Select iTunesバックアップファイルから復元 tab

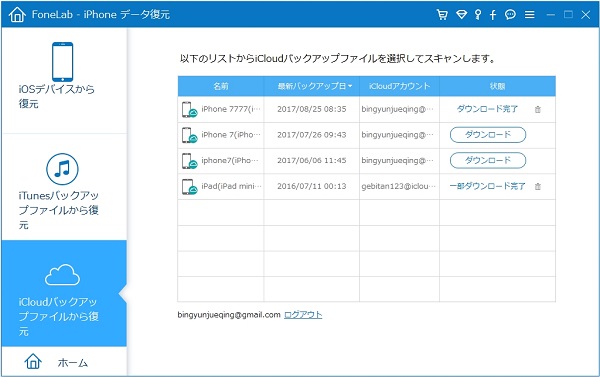[64, 187]
